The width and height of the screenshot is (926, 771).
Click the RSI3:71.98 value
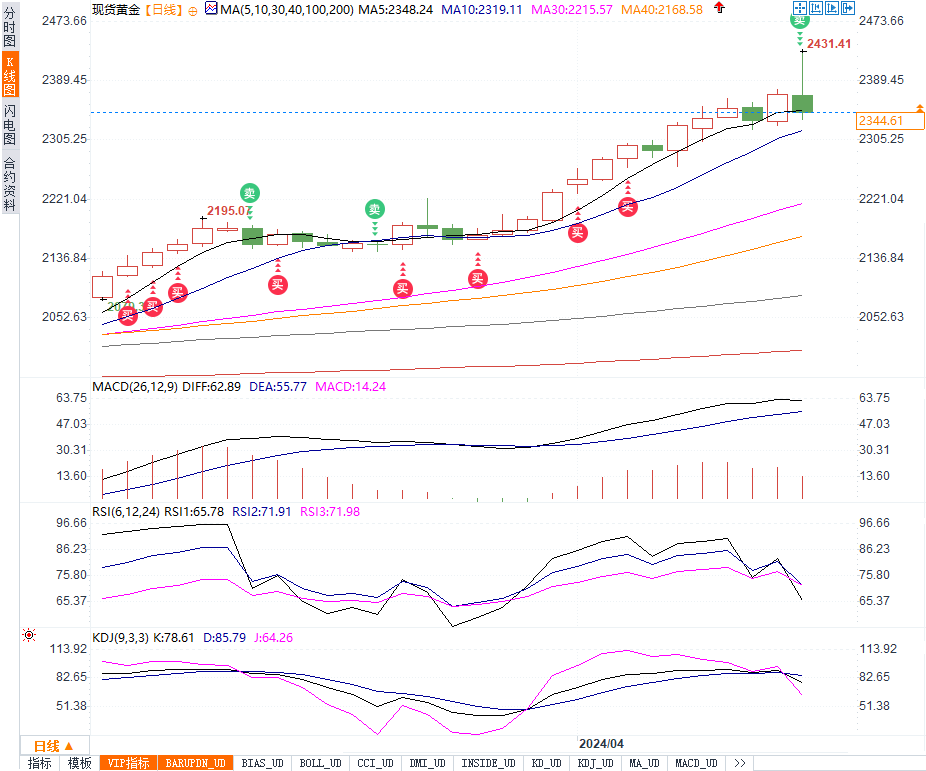(x=330, y=512)
